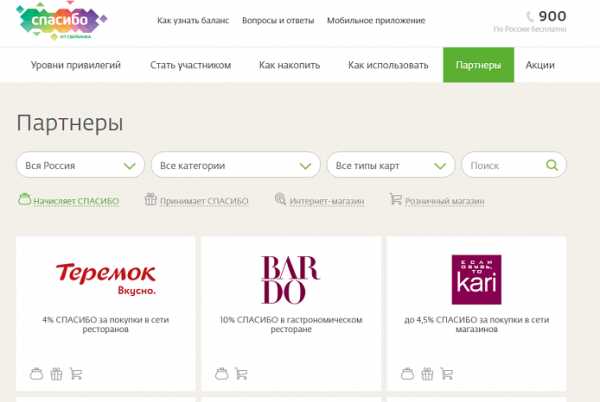Filter by Начисляет СПАСИБО
The width and height of the screenshot is (600, 402).
[76, 201]
